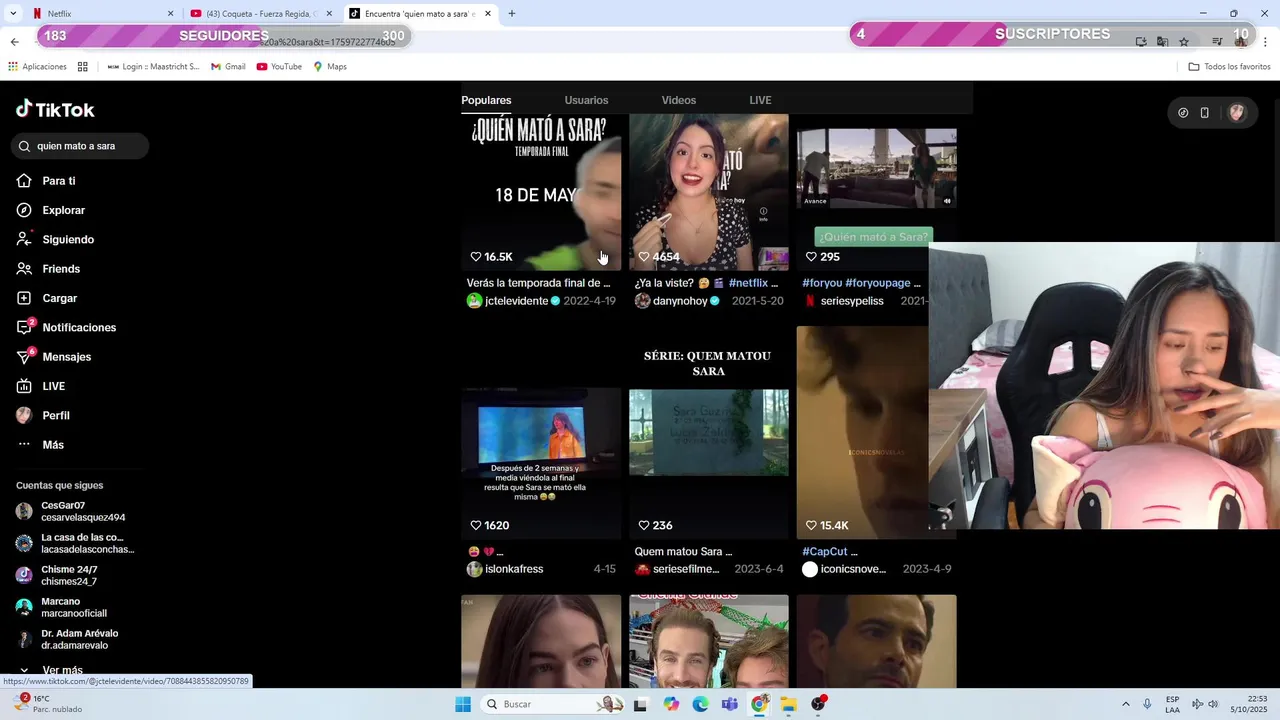
Task: Open the taskbar volume control
Action: (1213, 704)
